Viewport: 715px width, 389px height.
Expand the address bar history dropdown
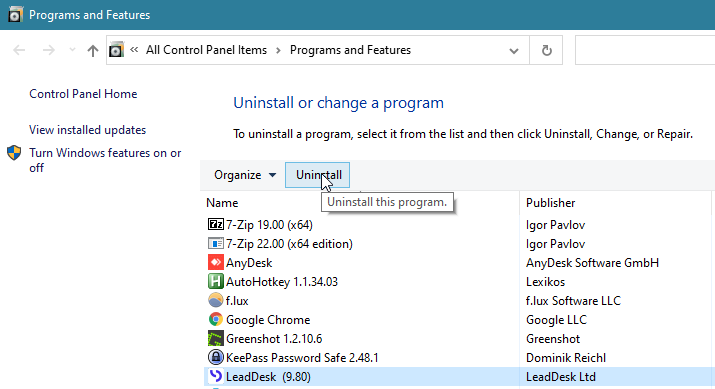513,51
